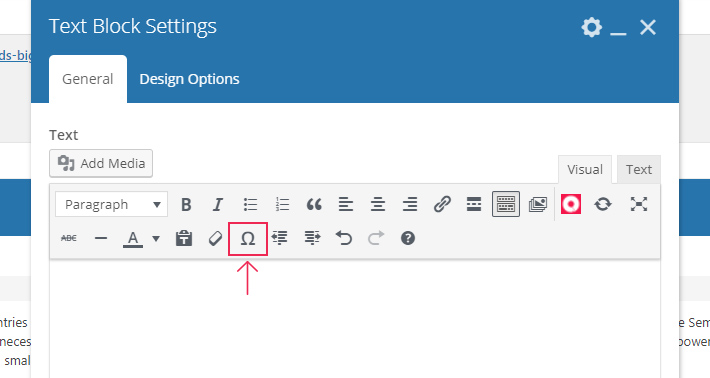Insert a numbered list
This screenshot has height=378, width=710.
[x=282, y=205]
